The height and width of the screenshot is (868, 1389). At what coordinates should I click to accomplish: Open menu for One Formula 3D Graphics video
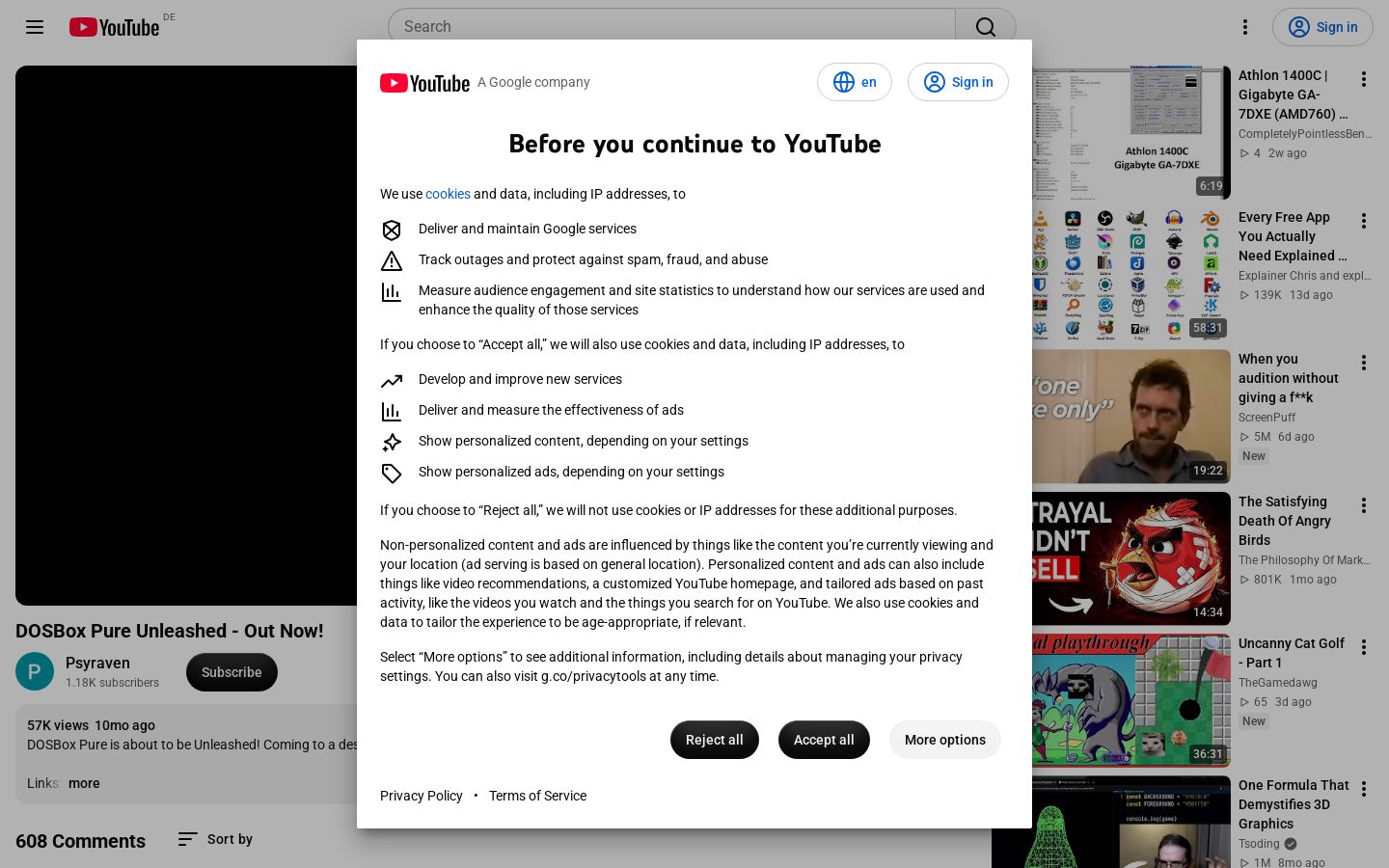(1364, 789)
